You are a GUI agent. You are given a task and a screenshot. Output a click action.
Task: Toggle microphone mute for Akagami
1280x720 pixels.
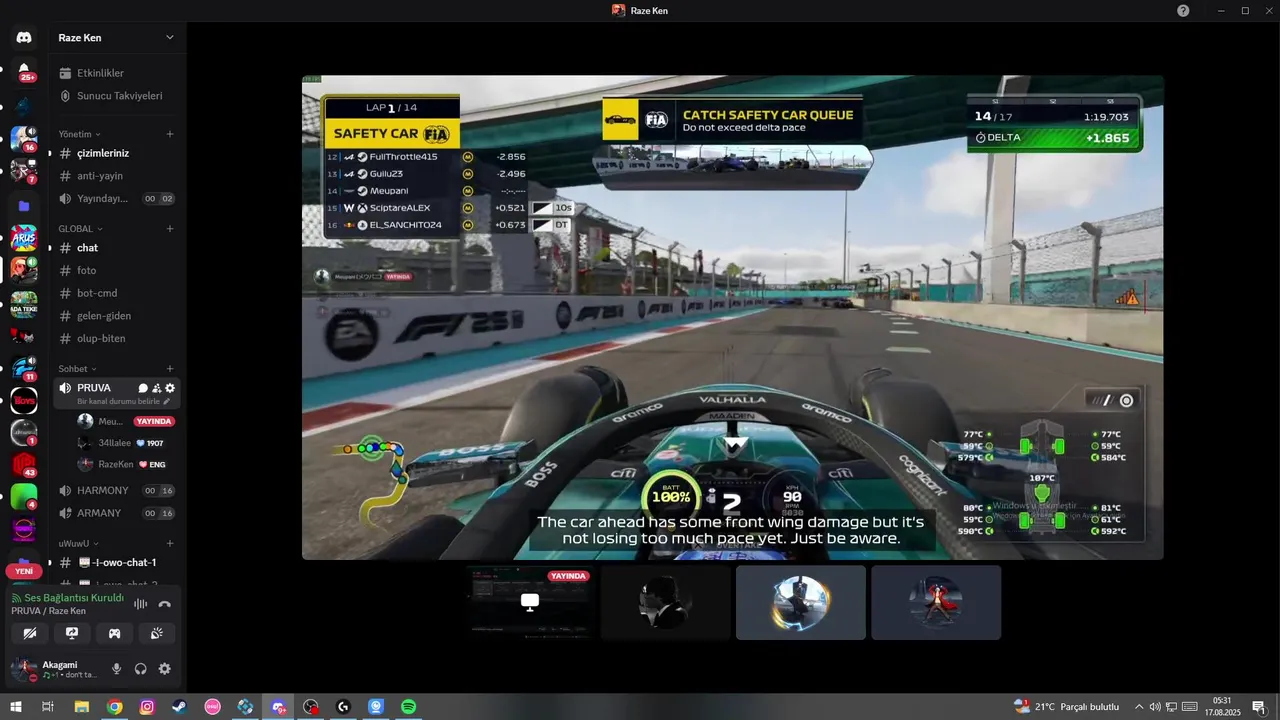point(117,669)
